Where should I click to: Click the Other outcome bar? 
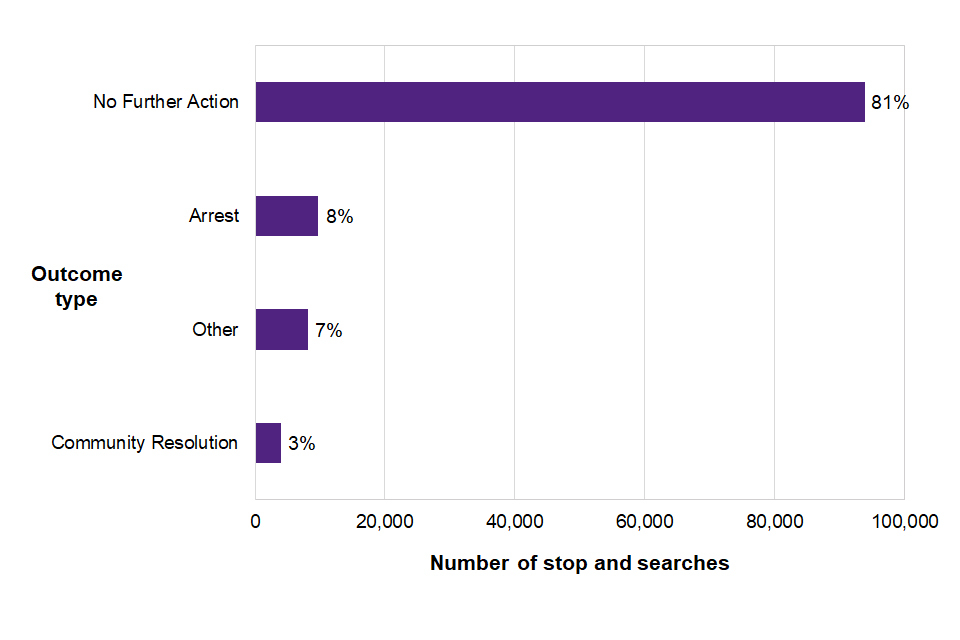[282, 329]
